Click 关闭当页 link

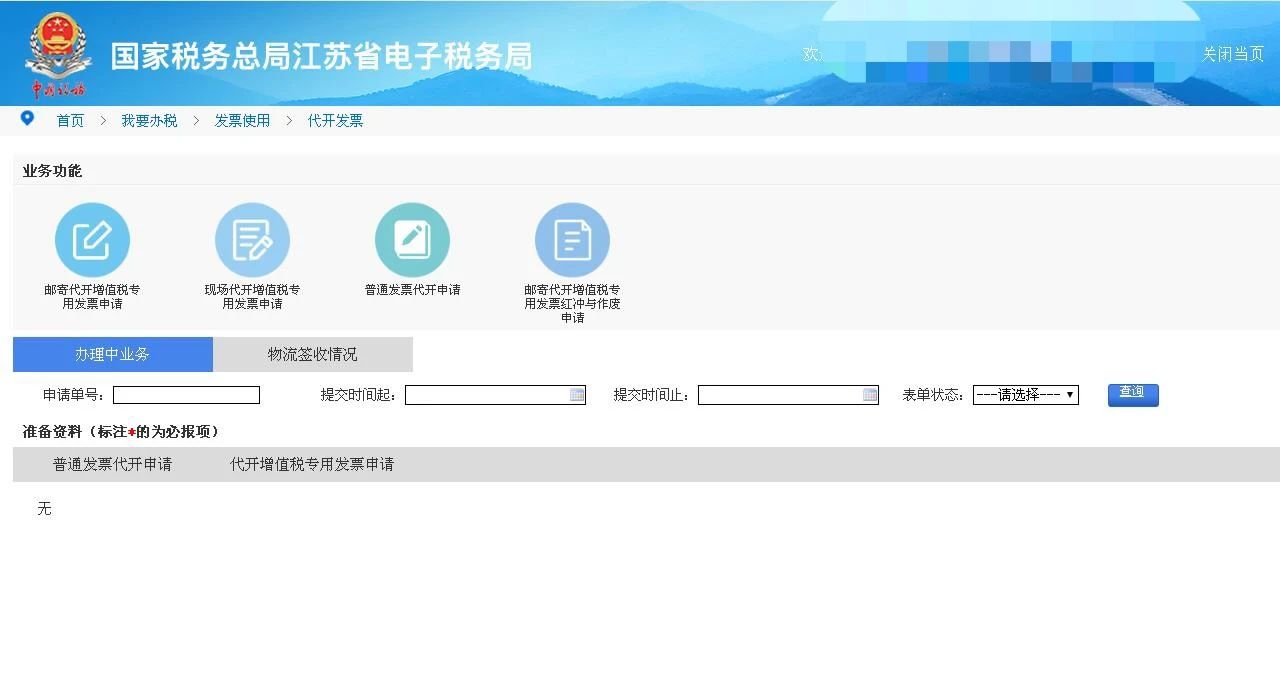click(x=1233, y=54)
